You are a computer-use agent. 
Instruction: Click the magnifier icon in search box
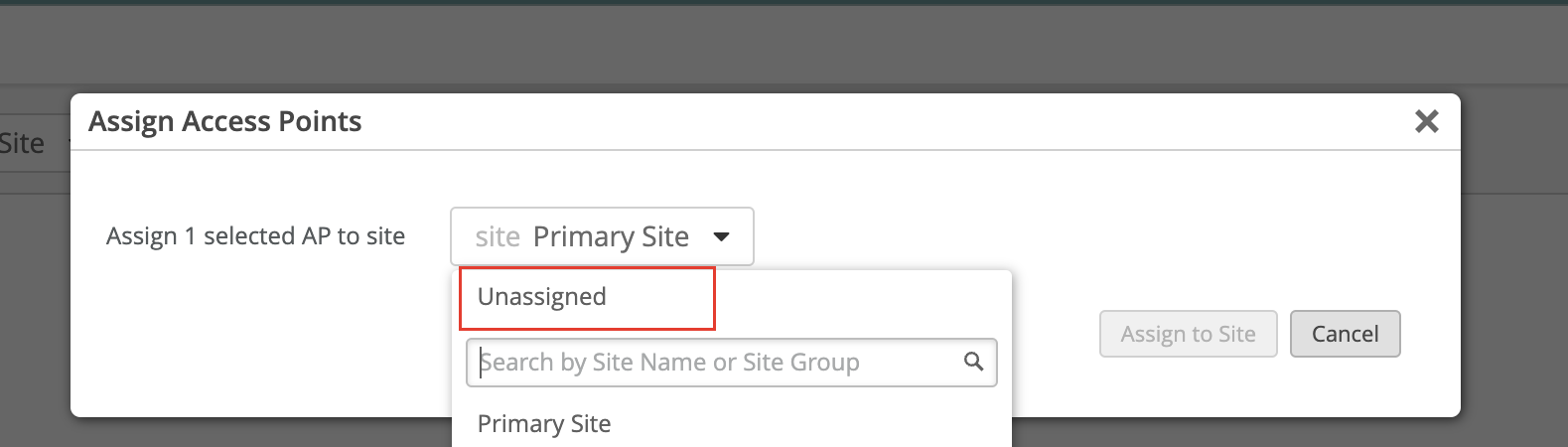pos(973,362)
